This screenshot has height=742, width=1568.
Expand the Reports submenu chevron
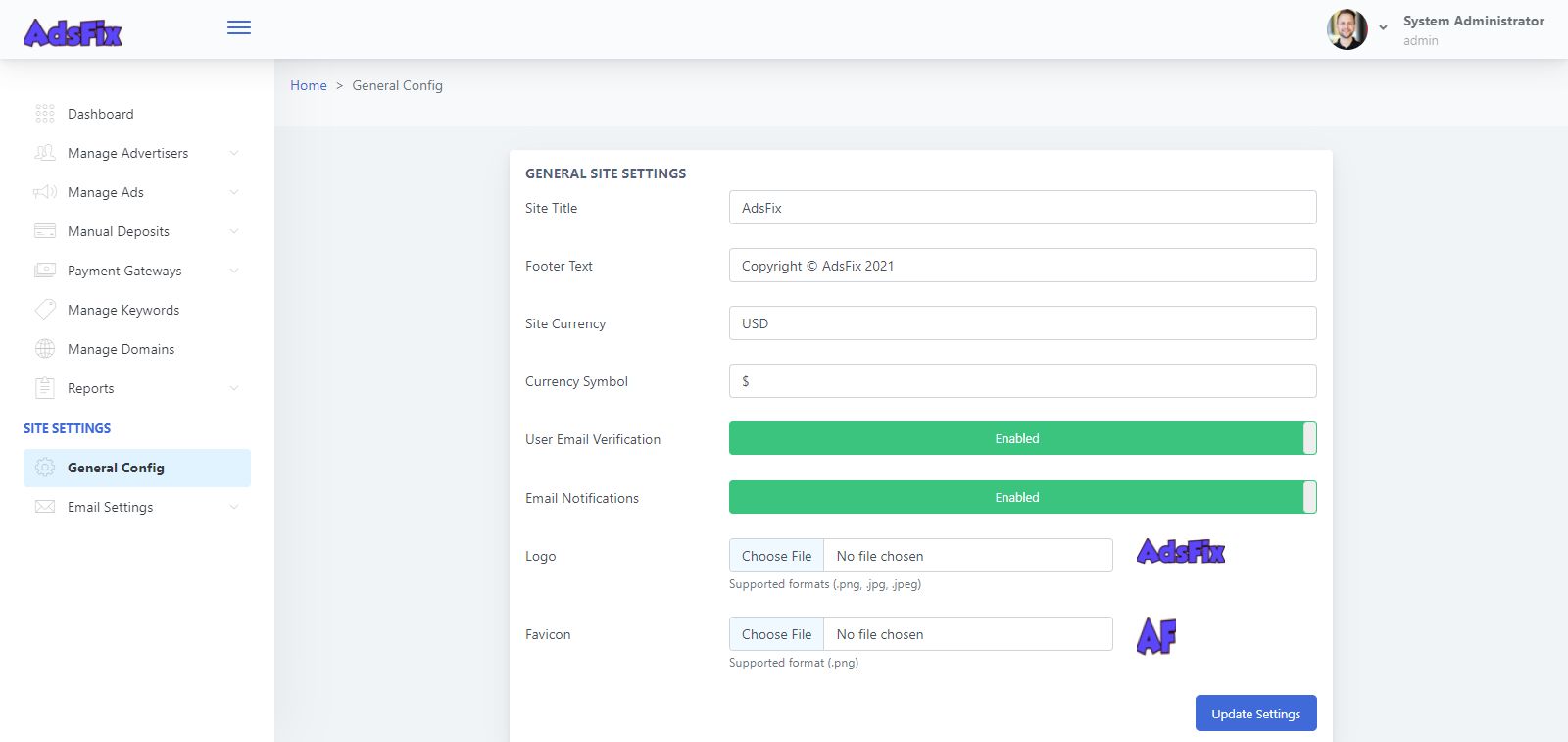point(234,388)
